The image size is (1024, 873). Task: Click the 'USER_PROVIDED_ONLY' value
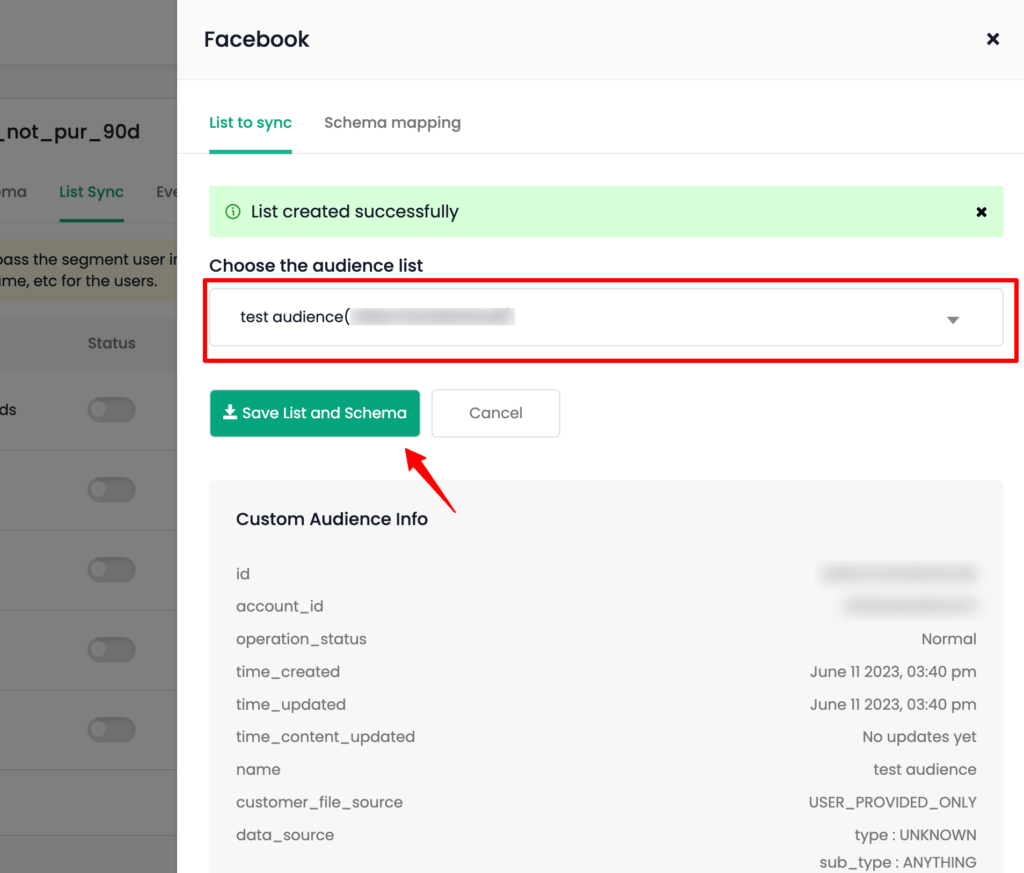click(x=892, y=802)
